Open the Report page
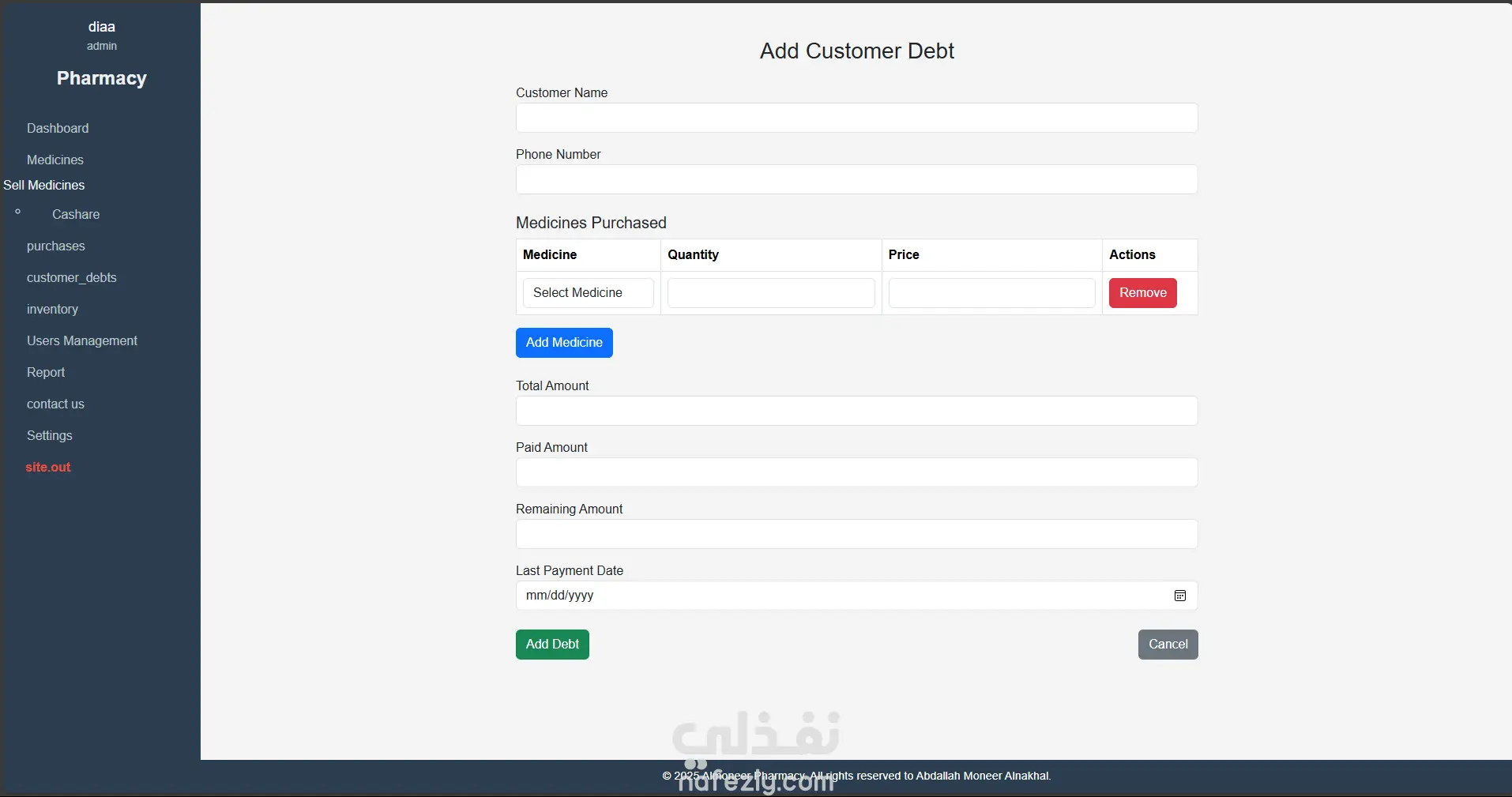 [46, 372]
